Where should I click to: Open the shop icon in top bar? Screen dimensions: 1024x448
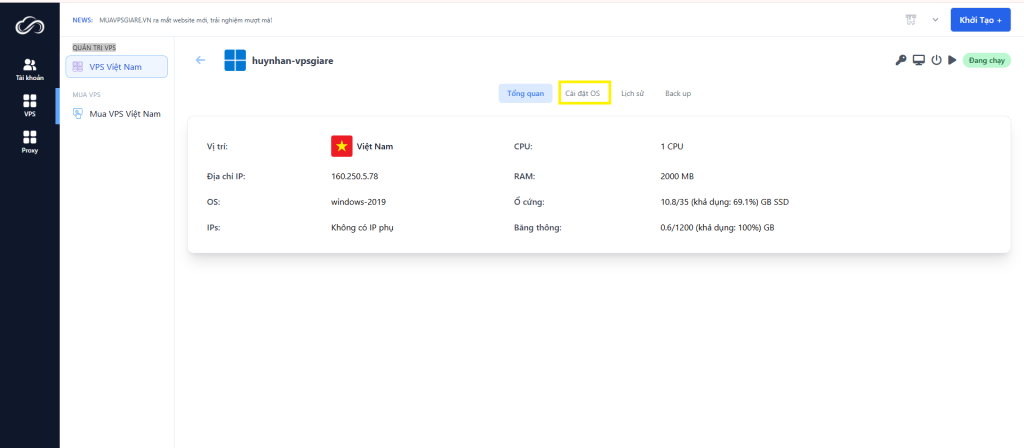click(911, 20)
